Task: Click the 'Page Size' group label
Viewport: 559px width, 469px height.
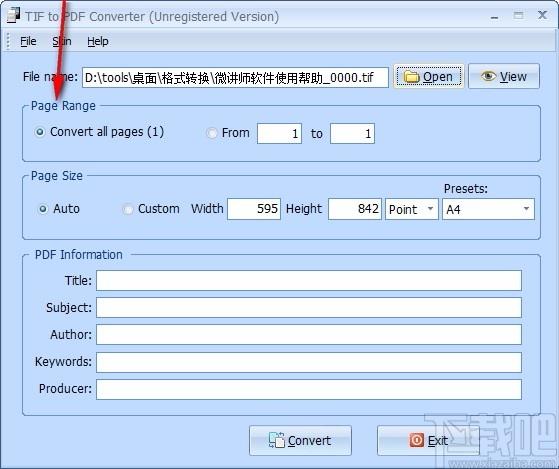Action: click(x=57, y=176)
